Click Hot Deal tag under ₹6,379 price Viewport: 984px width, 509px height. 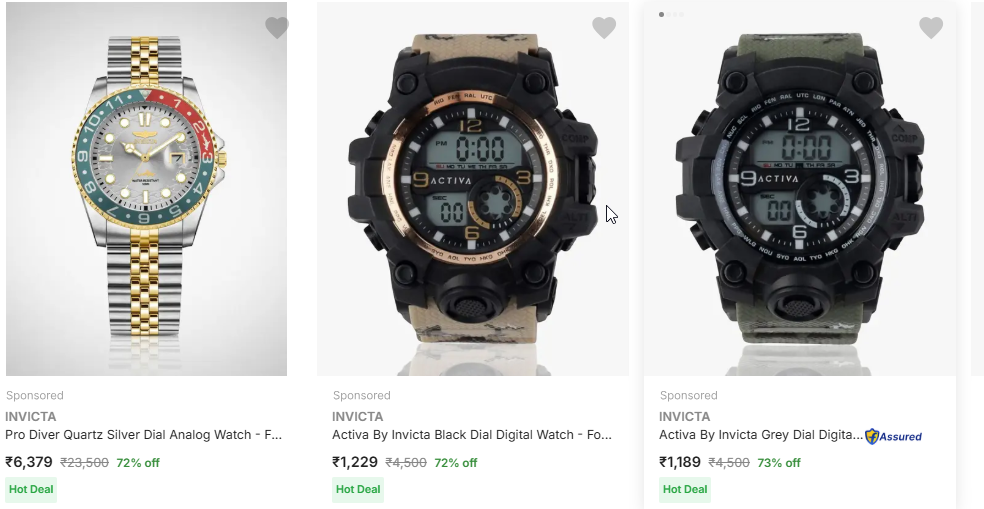coord(31,489)
